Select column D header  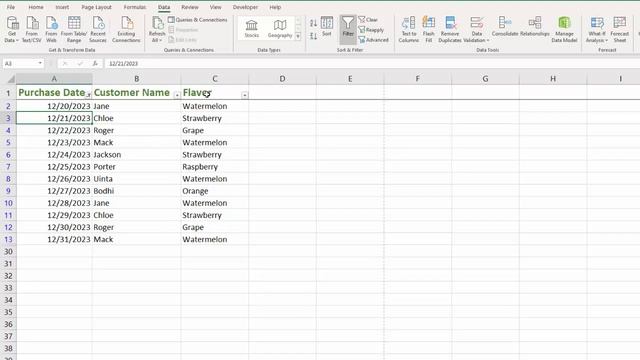tap(282, 79)
